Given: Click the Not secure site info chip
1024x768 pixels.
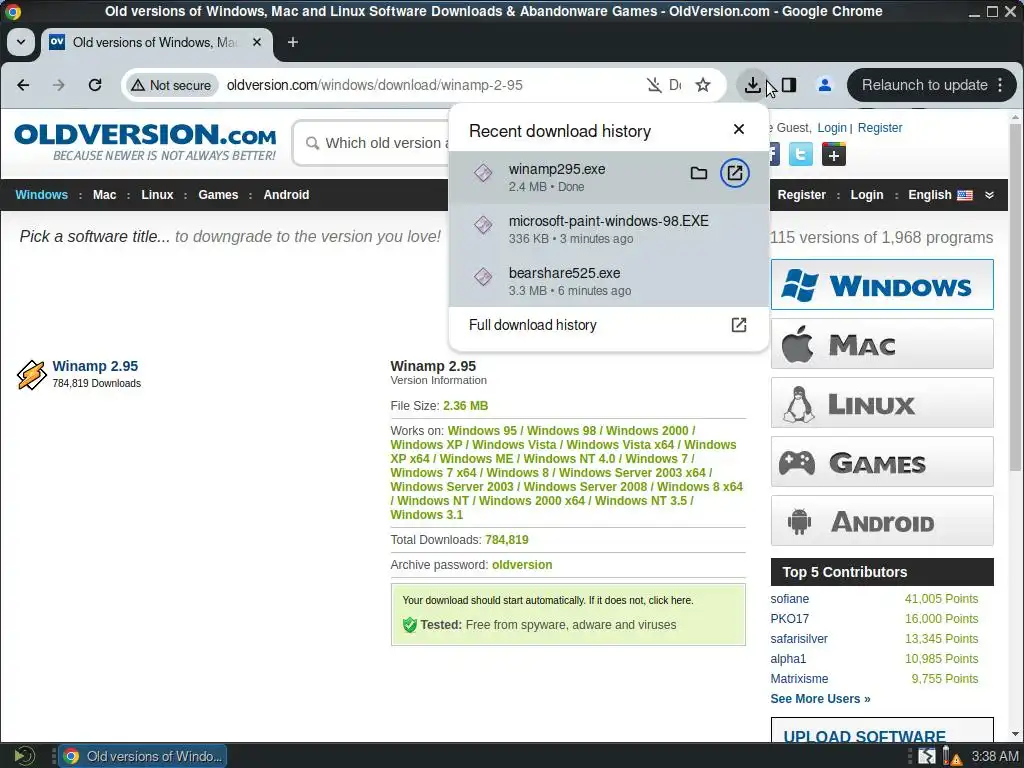Looking at the screenshot, I should (x=172, y=85).
